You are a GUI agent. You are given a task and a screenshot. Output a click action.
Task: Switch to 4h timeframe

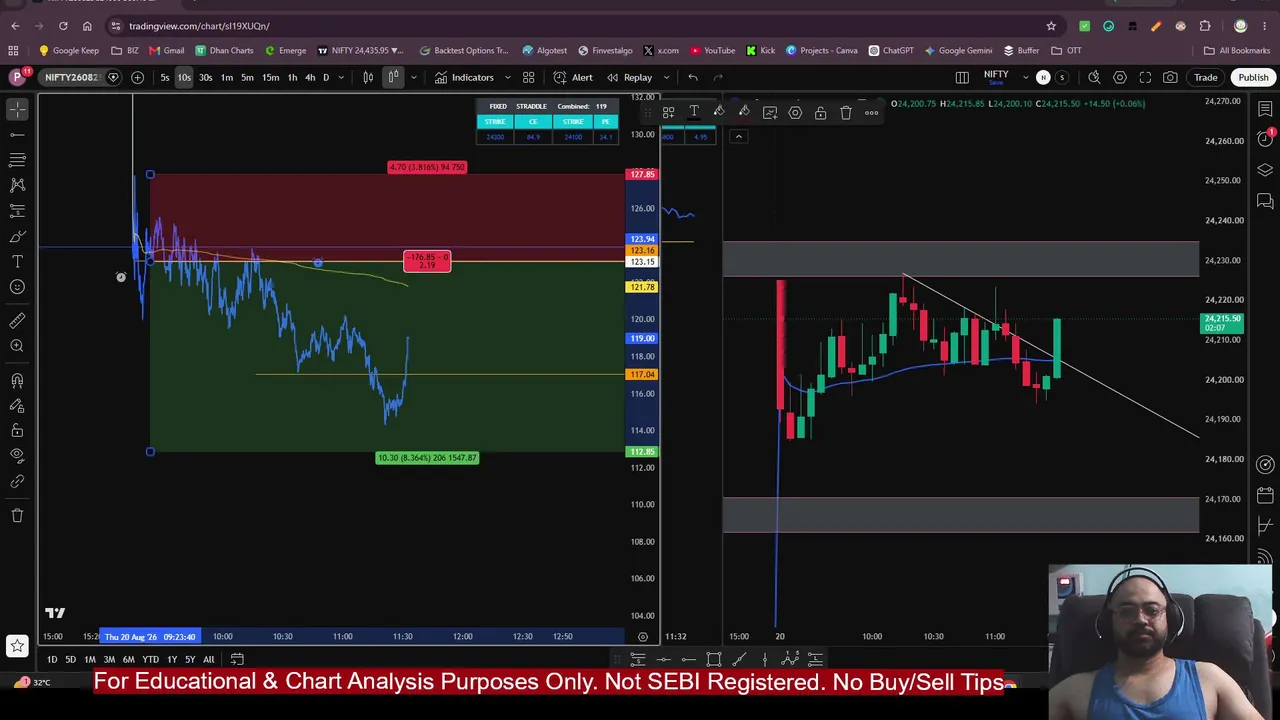click(310, 77)
